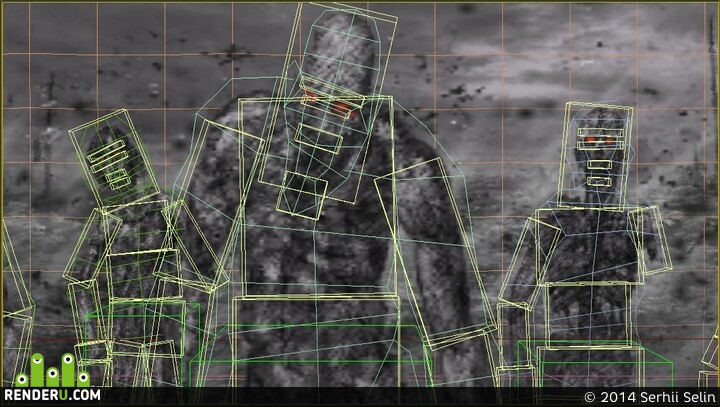Viewport: 720px width, 407px height.
Task: Click the RENDERU.COM watermark text
Action: coord(52,395)
